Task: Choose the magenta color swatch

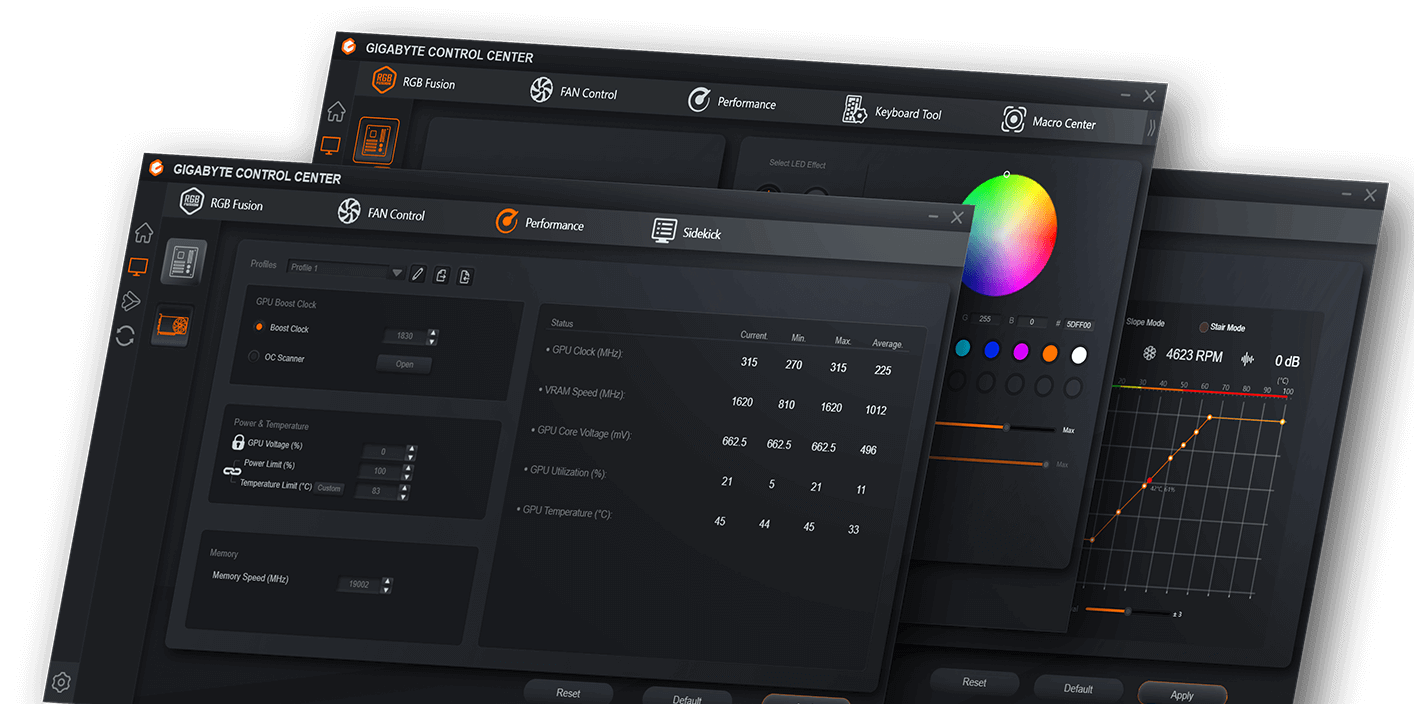Action: 1021,351
